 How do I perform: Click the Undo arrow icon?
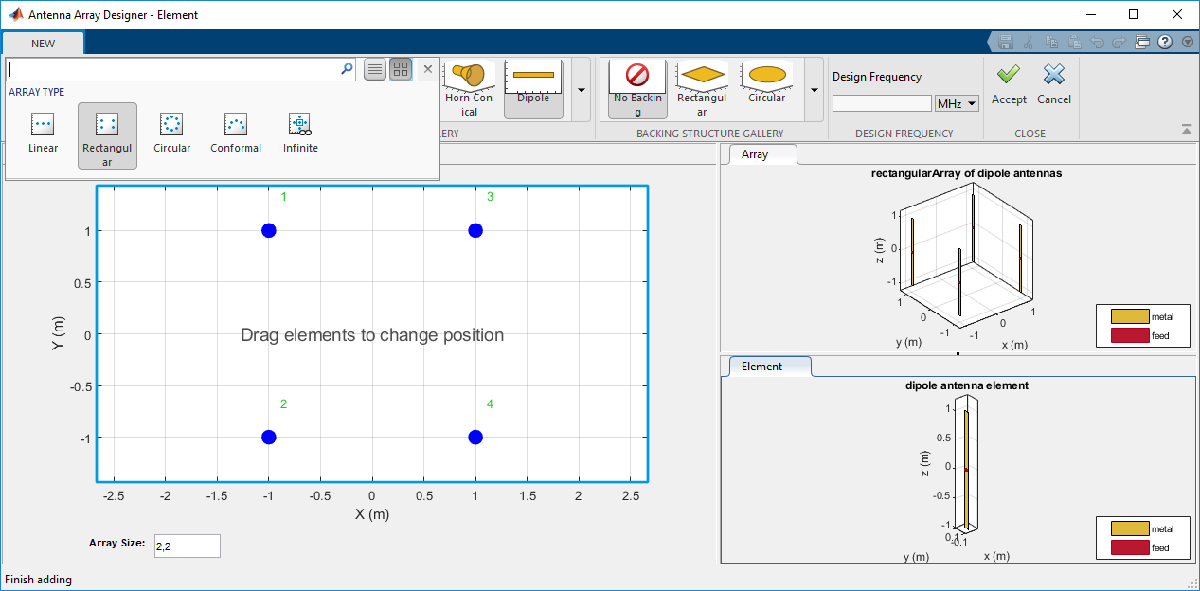click(1097, 43)
